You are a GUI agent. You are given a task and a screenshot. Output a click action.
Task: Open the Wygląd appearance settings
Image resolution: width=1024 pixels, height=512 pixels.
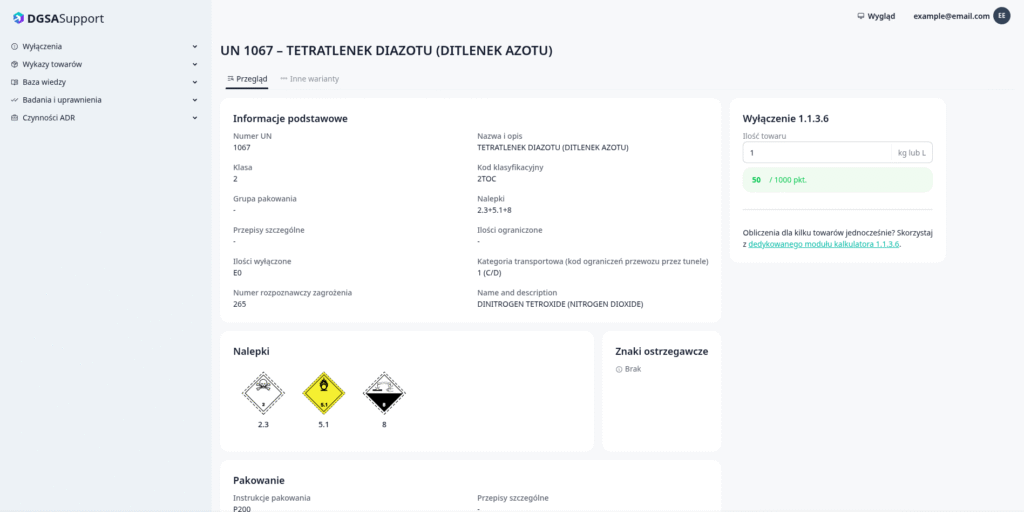coord(876,16)
